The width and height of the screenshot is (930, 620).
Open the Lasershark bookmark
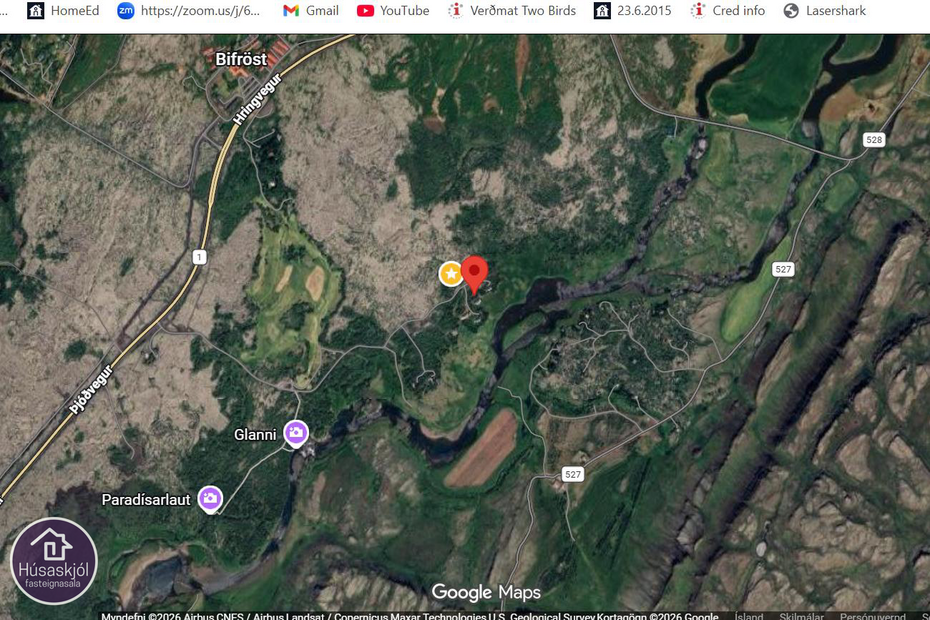pyautogui.click(x=824, y=11)
